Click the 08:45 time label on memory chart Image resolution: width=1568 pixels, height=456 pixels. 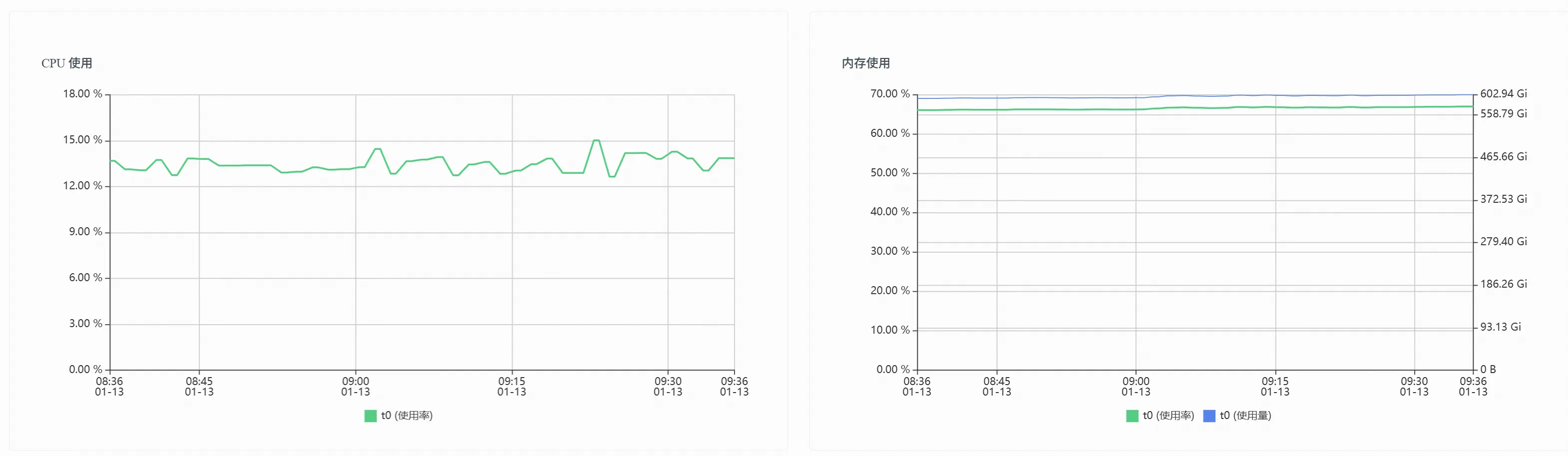pos(996,386)
